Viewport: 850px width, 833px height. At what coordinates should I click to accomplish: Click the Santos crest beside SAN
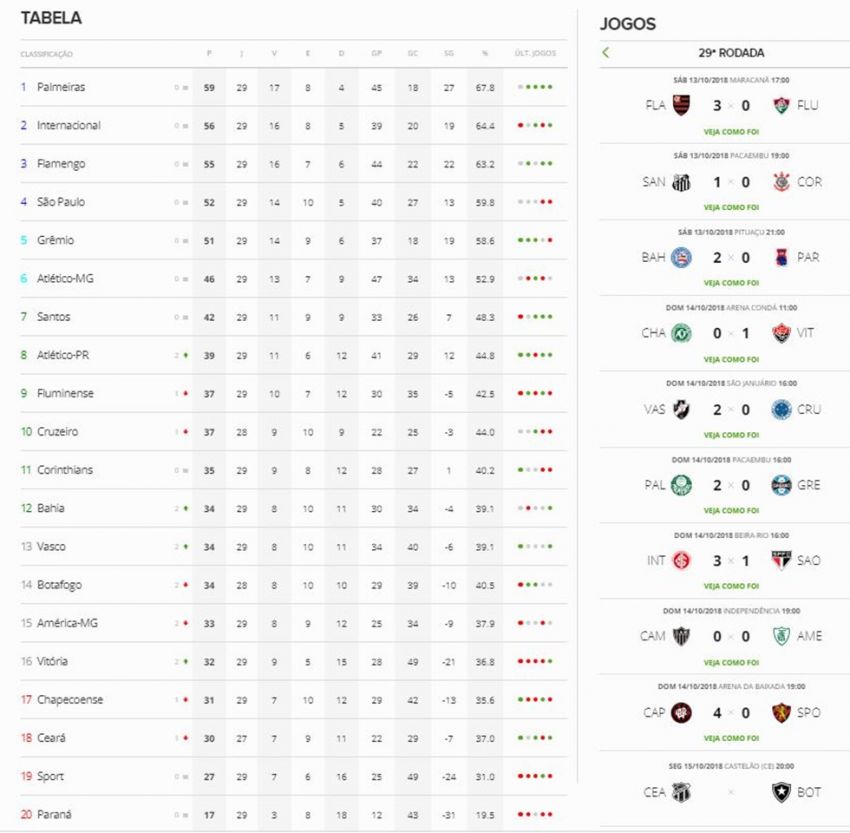[x=681, y=182]
